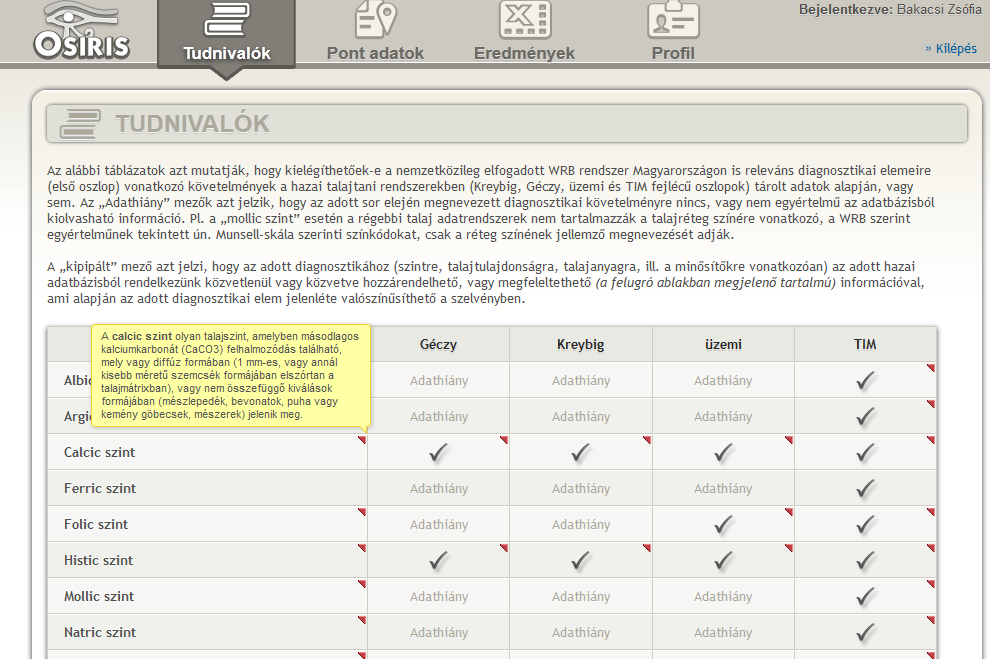The image size is (990, 659).
Task: Click TIM checkmark in Calcic szint row
Action: tap(865, 452)
